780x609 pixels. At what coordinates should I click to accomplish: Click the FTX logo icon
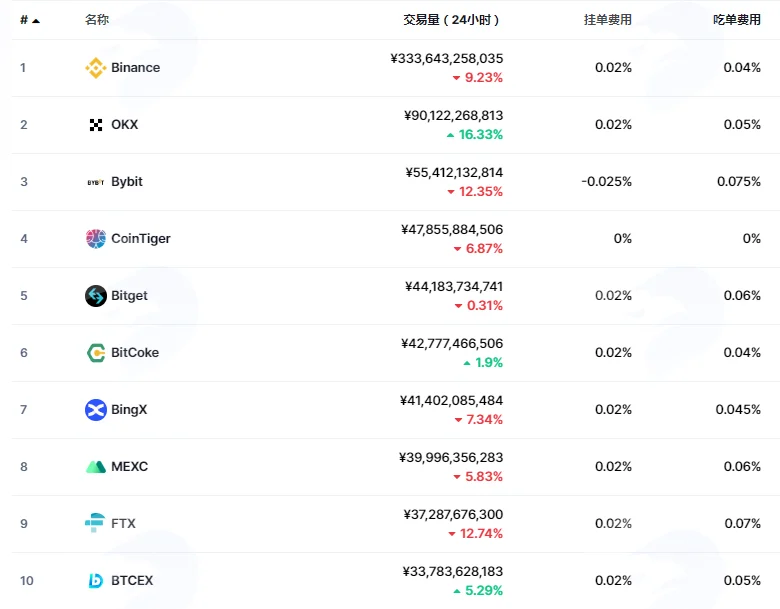click(95, 523)
